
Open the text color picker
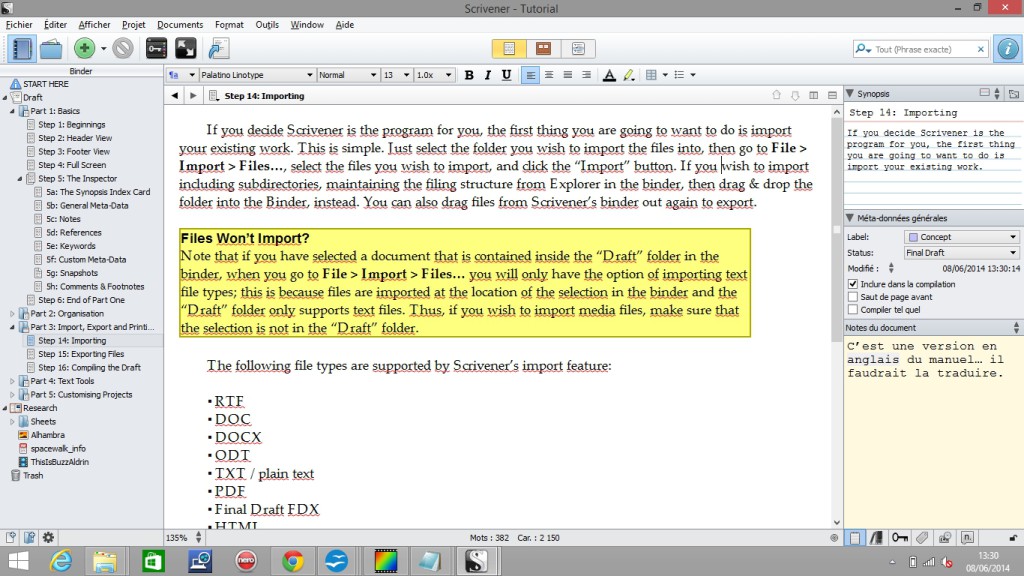609,75
